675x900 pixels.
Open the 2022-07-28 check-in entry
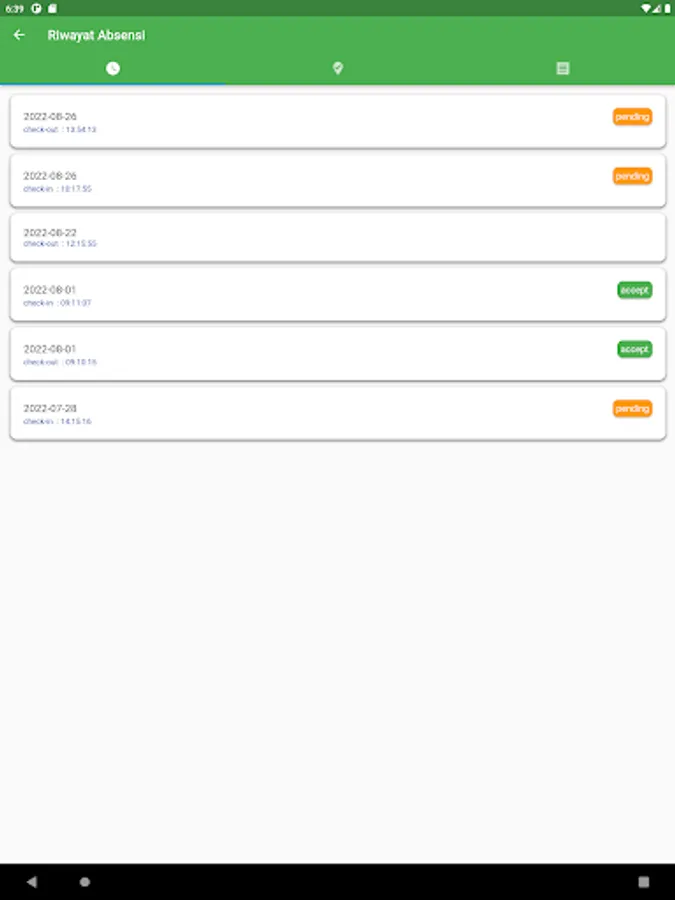(338, 413)
